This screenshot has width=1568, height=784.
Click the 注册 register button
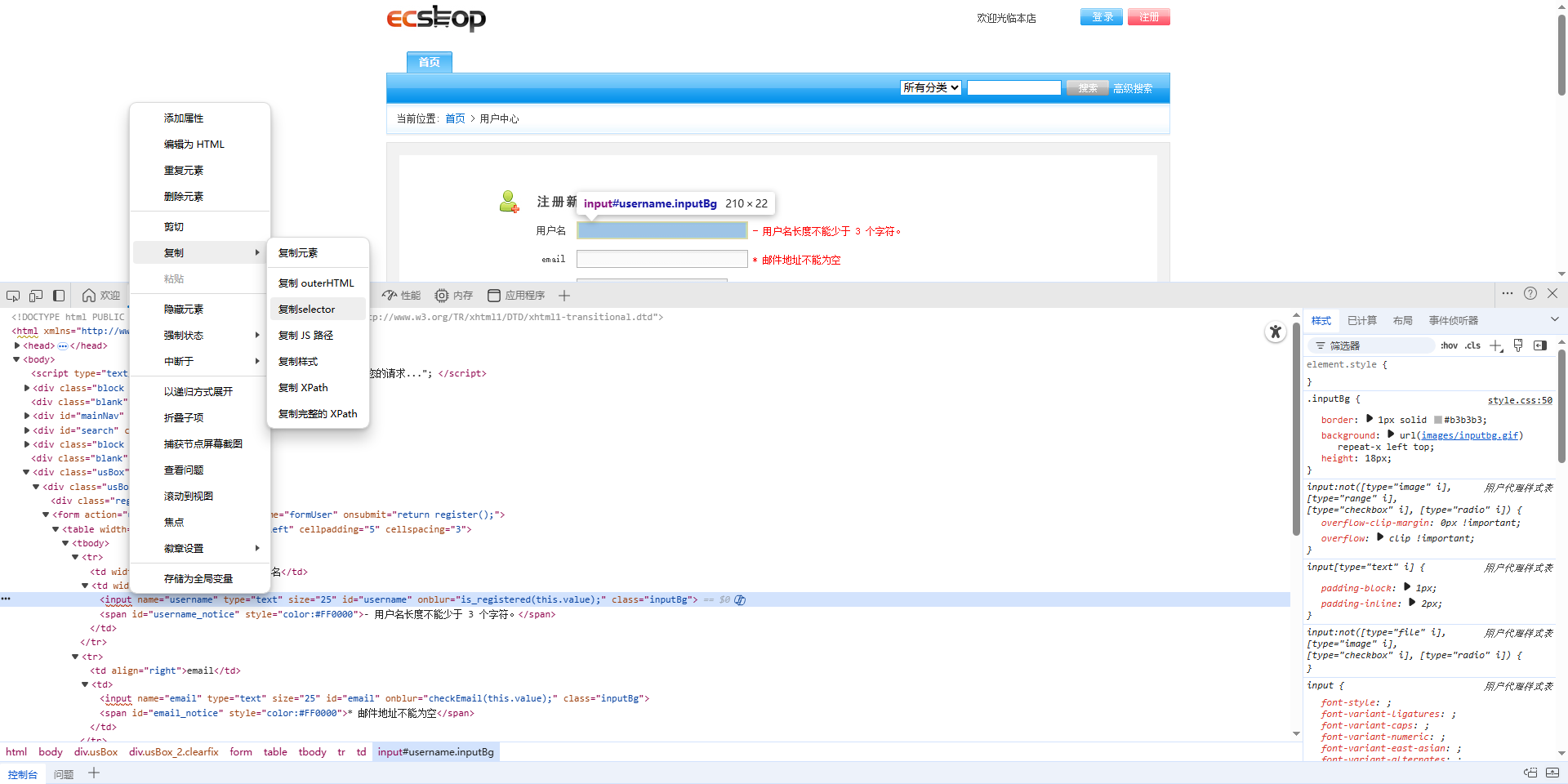pyautogui.click(x=1149, y=17)
